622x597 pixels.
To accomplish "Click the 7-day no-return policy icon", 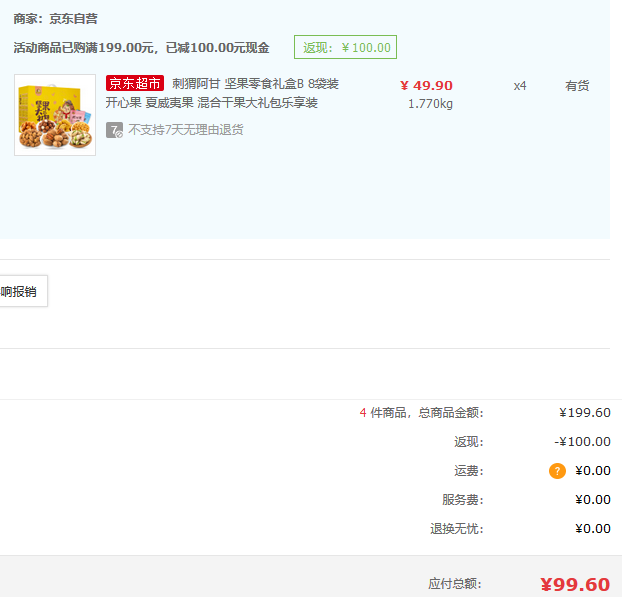I will click(114, 130).
